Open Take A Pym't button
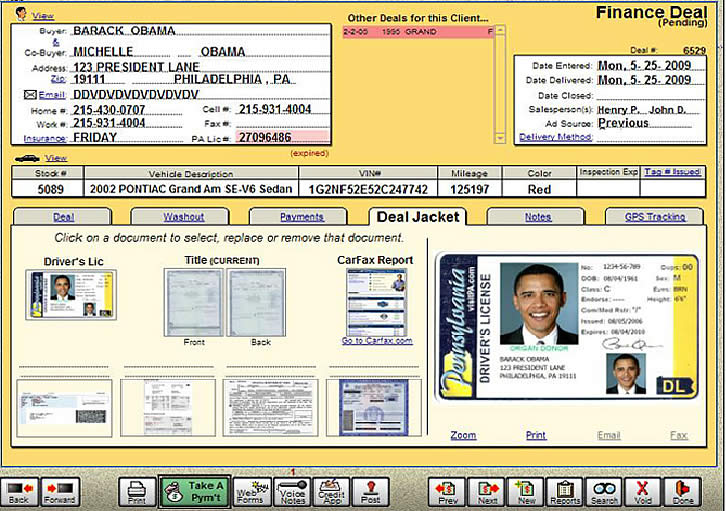The height and width of the screenshot is (511, 726). [194, 492]
